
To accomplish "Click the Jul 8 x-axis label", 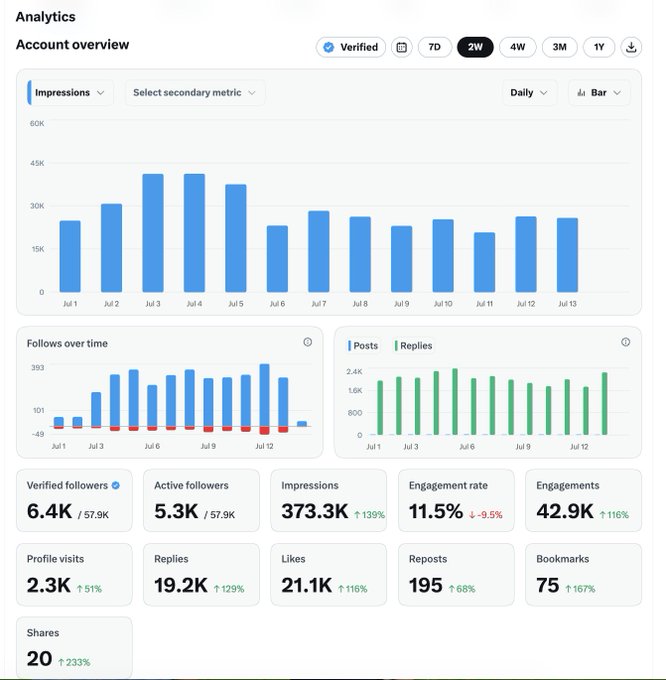I will tap(360, 304).
